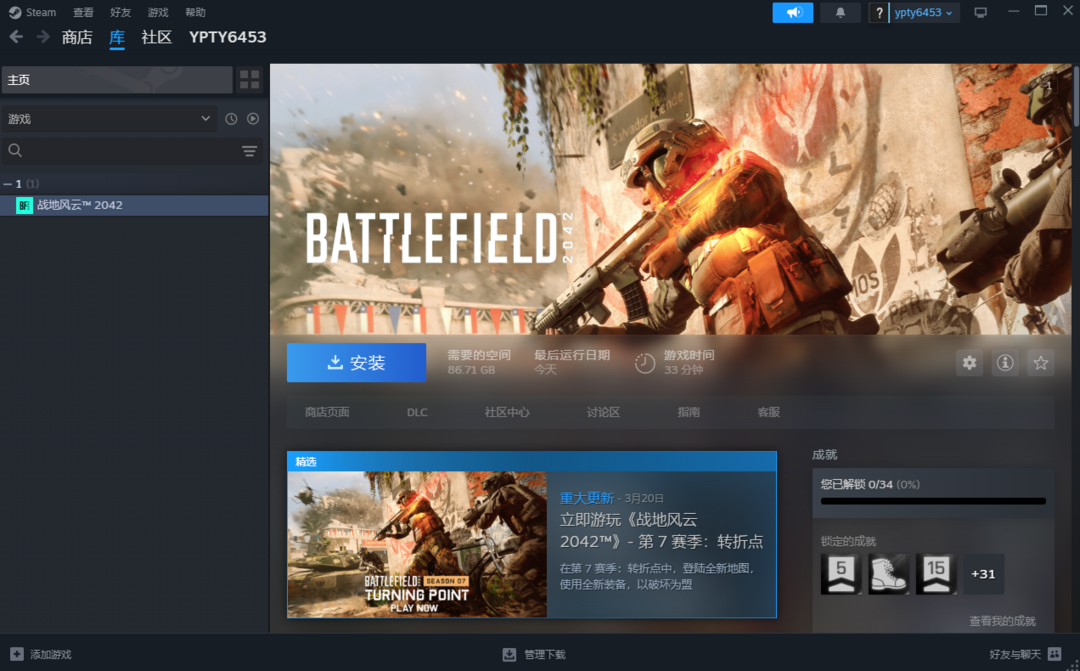Open the DLC link
Image resolution: width=1080 pixels, height=671 pixels.
coord(417,412)
